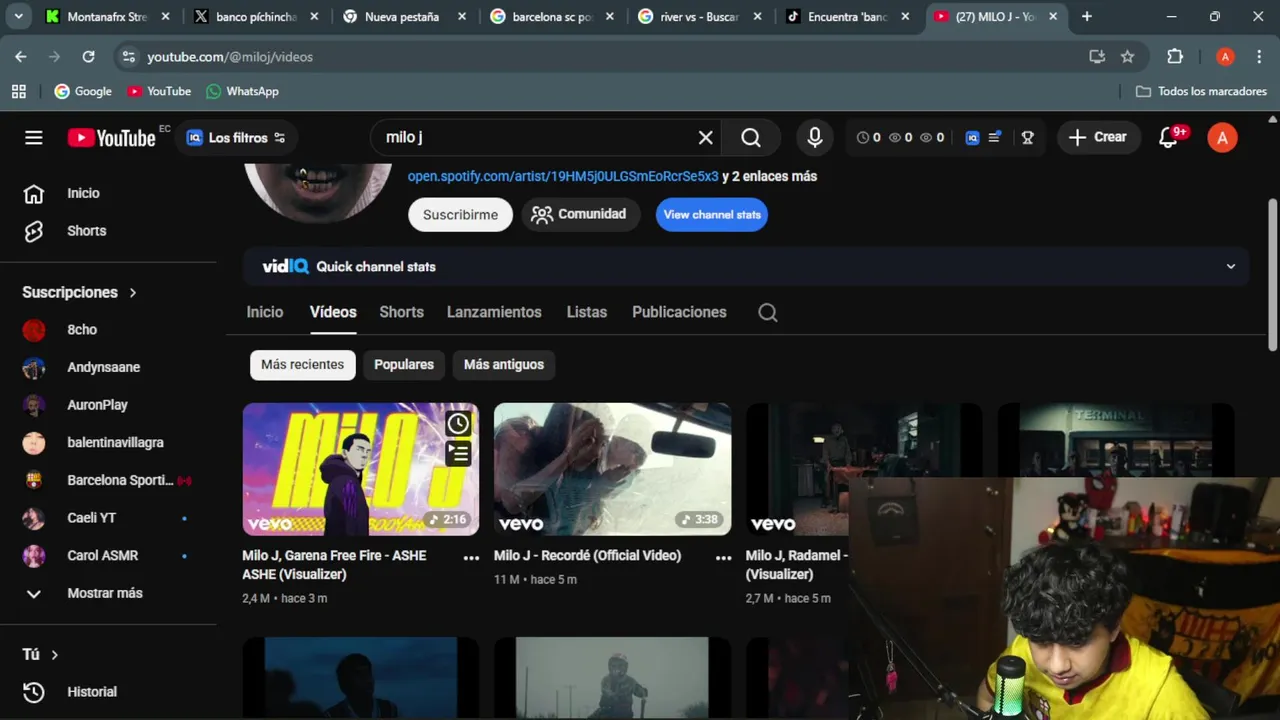Open account avatar menu in YouTube header
1280x720 pixels.
point(1222,138)
